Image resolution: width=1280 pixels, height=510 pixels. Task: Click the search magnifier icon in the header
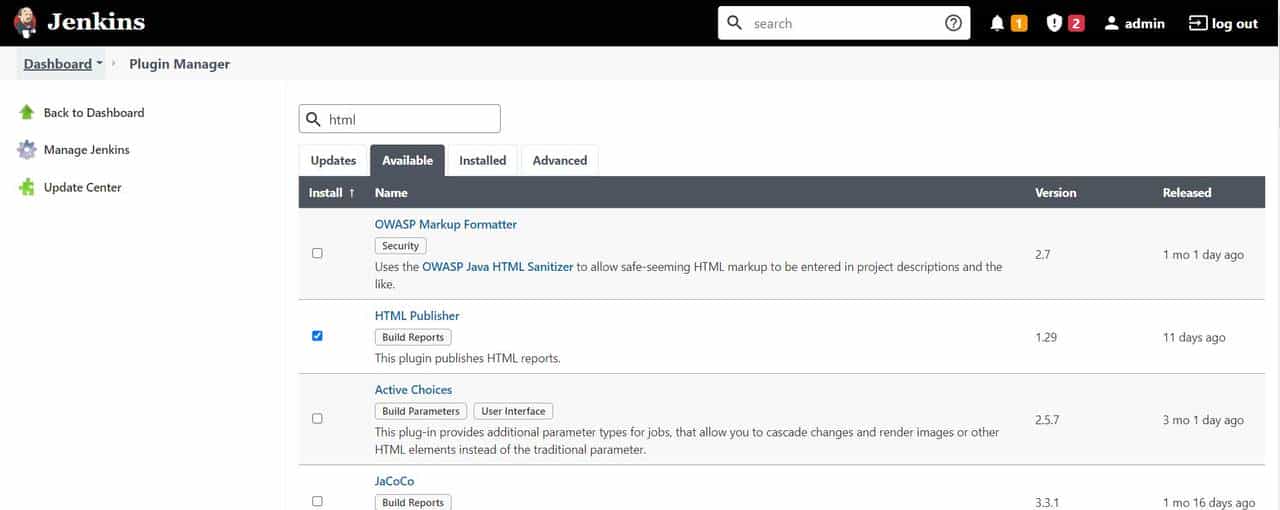point(735,23)
